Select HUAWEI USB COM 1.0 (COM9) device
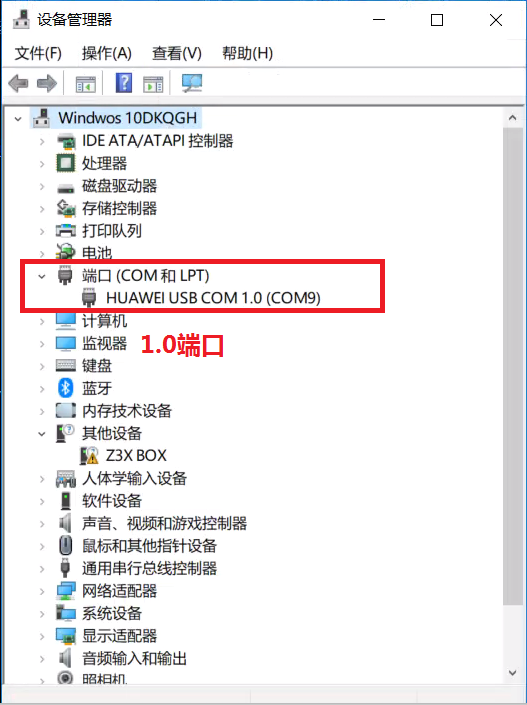 (213, 298)
